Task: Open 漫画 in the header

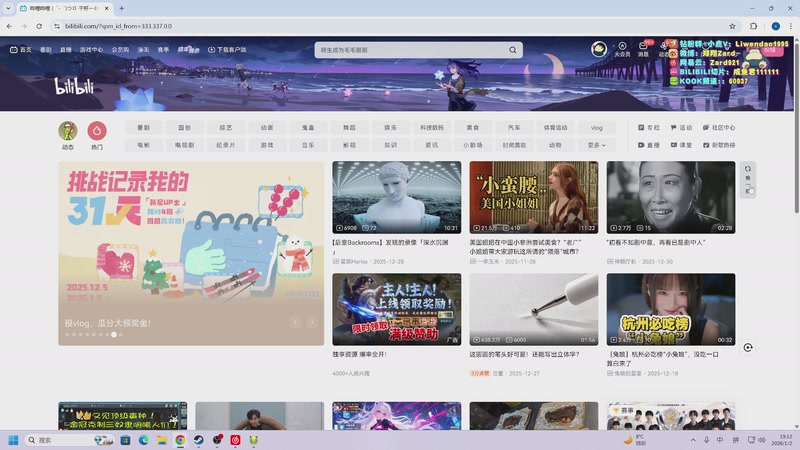Action: coord(143,49)
